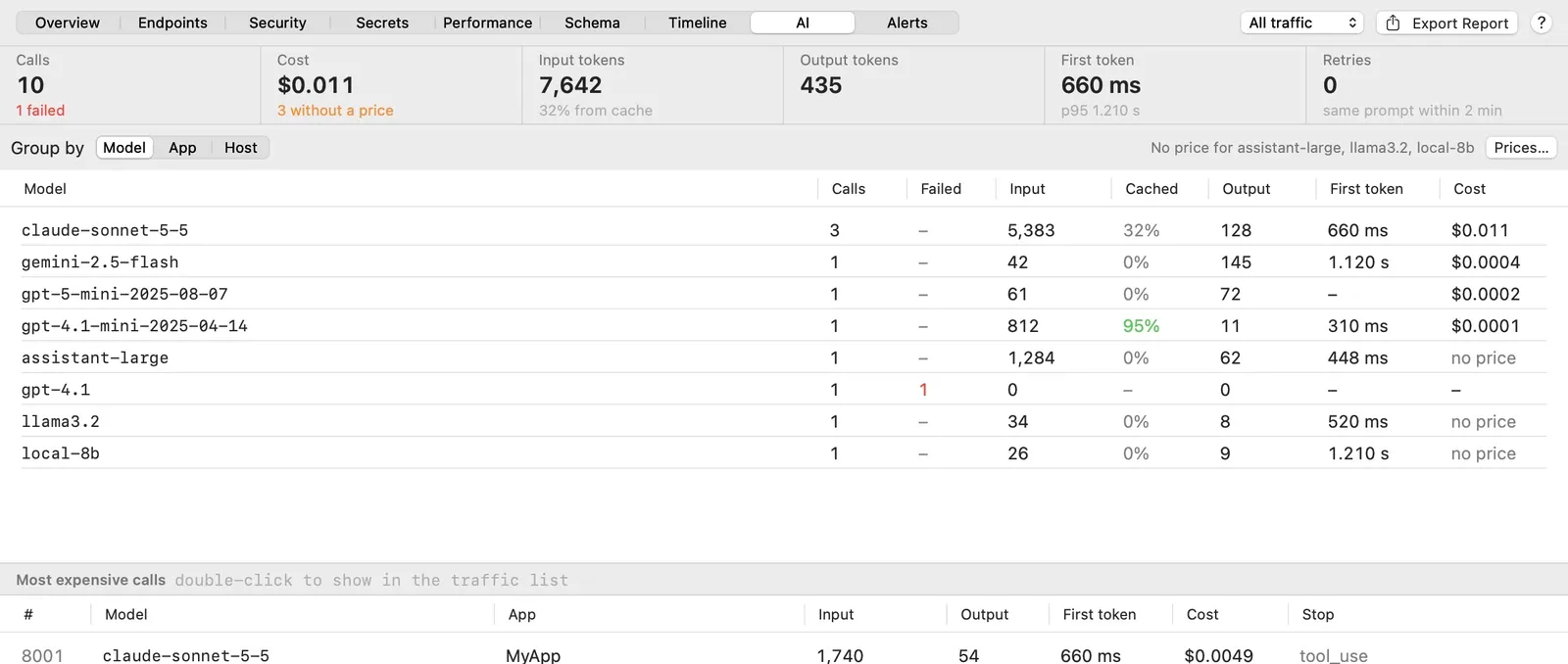1568x664 pixels.
Task: Click the '1 failed' label under Calls
Action: pos(40,111)
